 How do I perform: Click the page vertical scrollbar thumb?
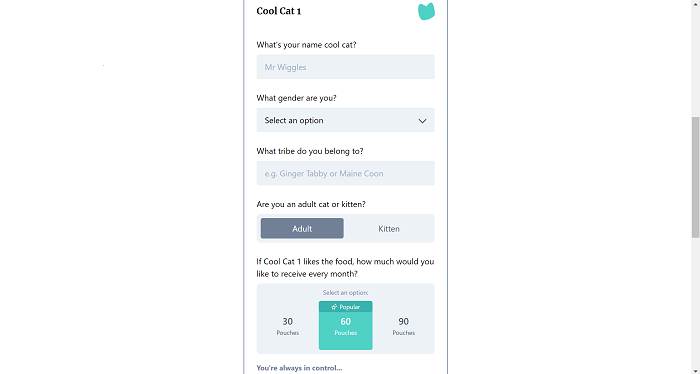click(x=696, y=178)
